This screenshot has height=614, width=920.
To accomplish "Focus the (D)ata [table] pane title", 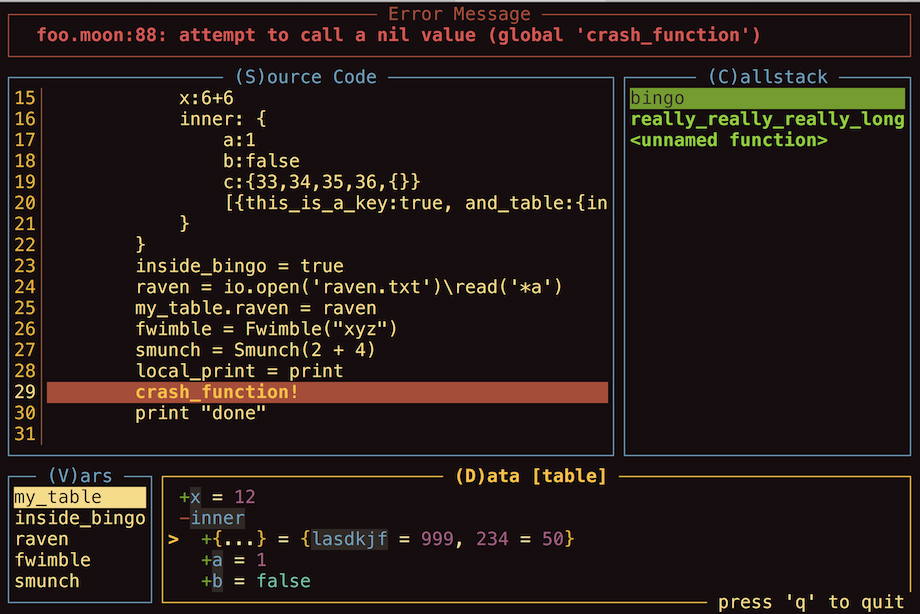I will pyautogui.click(x=530, y=476).
